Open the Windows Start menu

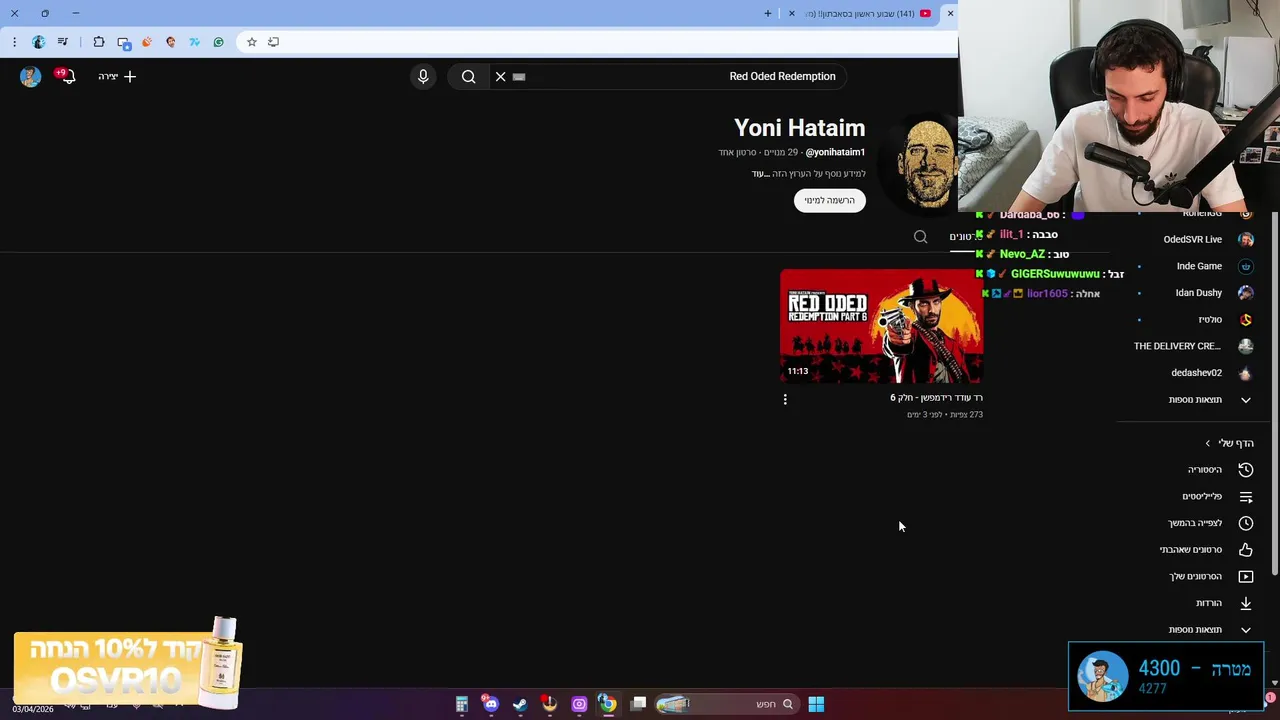pos(816,704)
